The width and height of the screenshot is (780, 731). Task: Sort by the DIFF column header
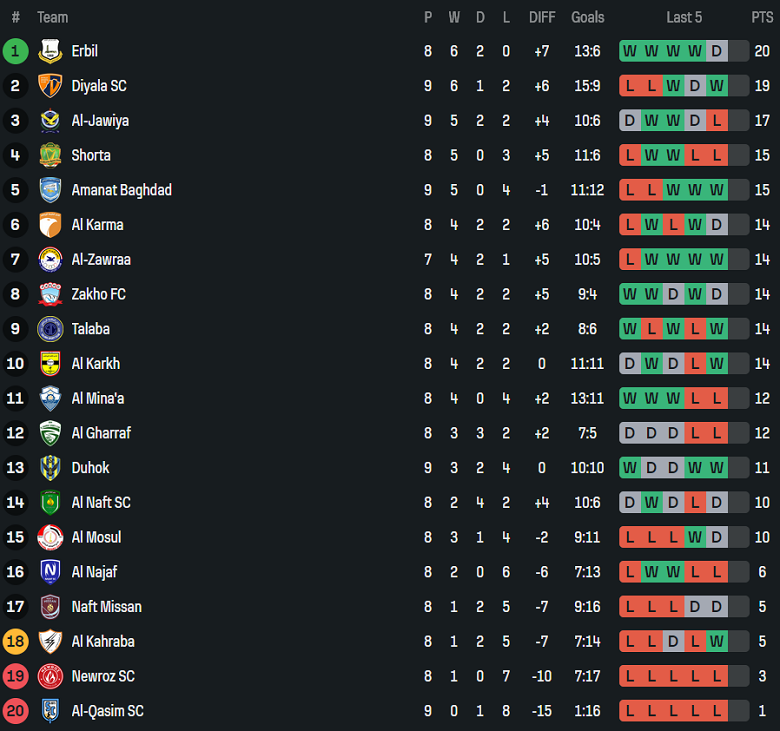pos(542,17)
